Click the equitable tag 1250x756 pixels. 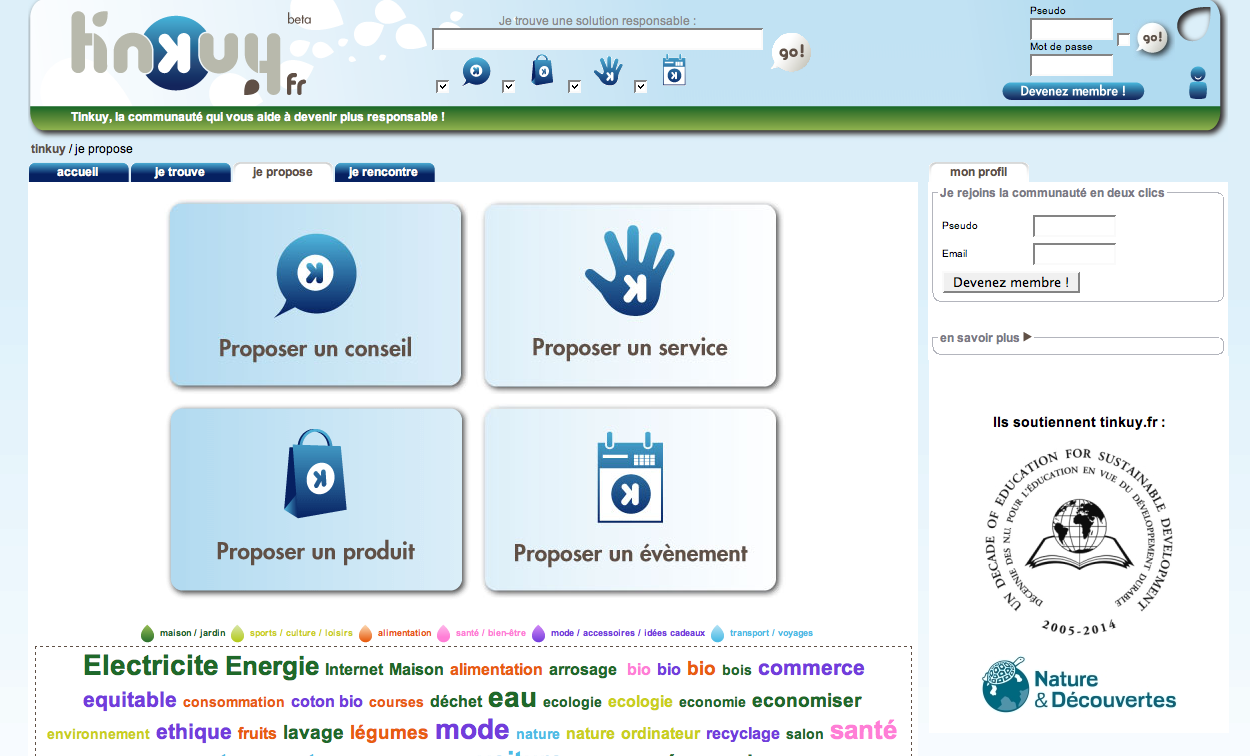(129, 700)
